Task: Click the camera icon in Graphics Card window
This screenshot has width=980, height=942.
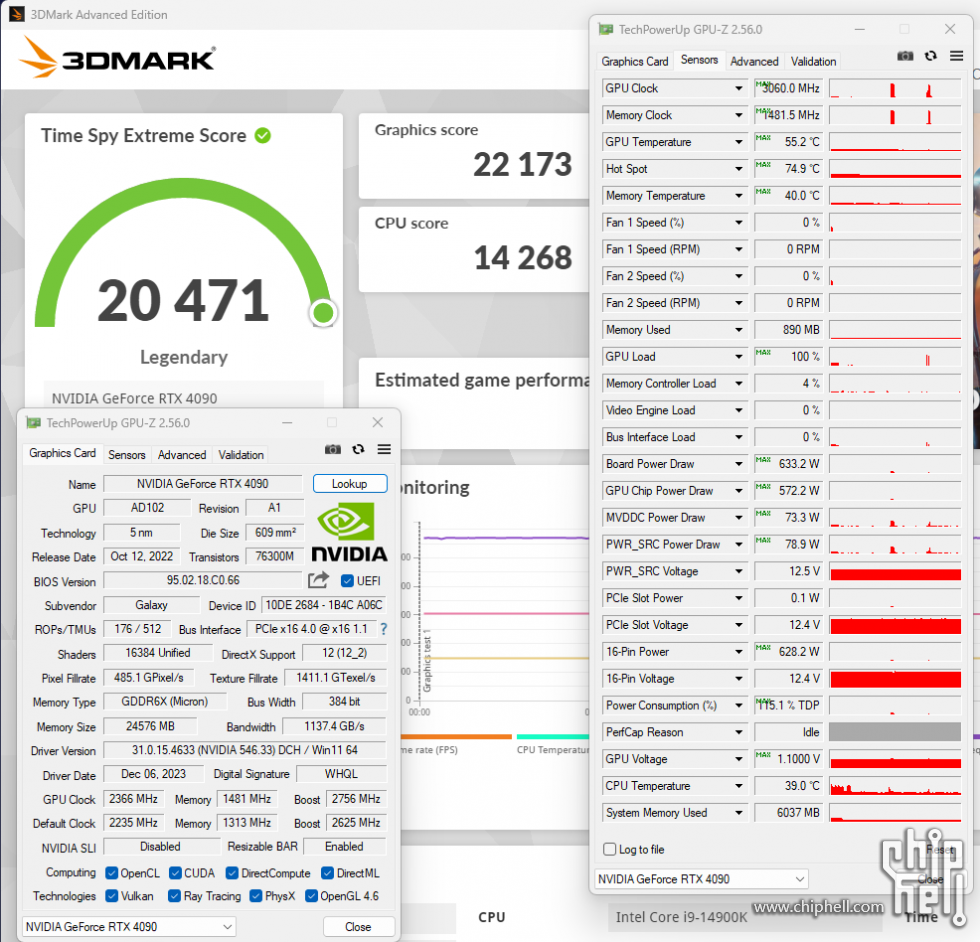Action: (x=333, y=449)
